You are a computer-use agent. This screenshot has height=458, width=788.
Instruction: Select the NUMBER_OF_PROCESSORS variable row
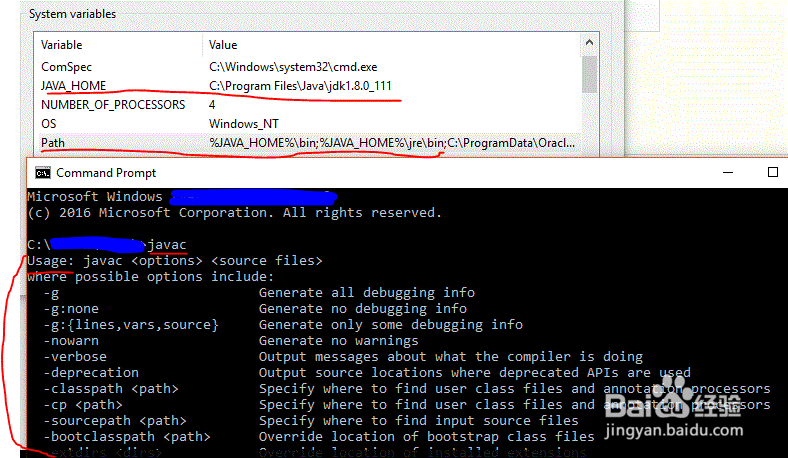pos(310,105)
